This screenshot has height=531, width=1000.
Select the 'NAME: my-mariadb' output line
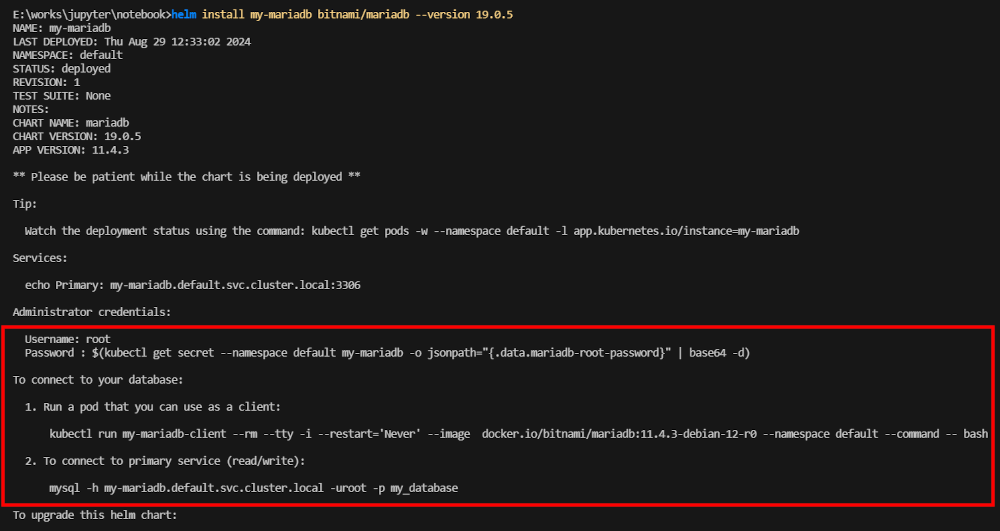coord(62,28)
